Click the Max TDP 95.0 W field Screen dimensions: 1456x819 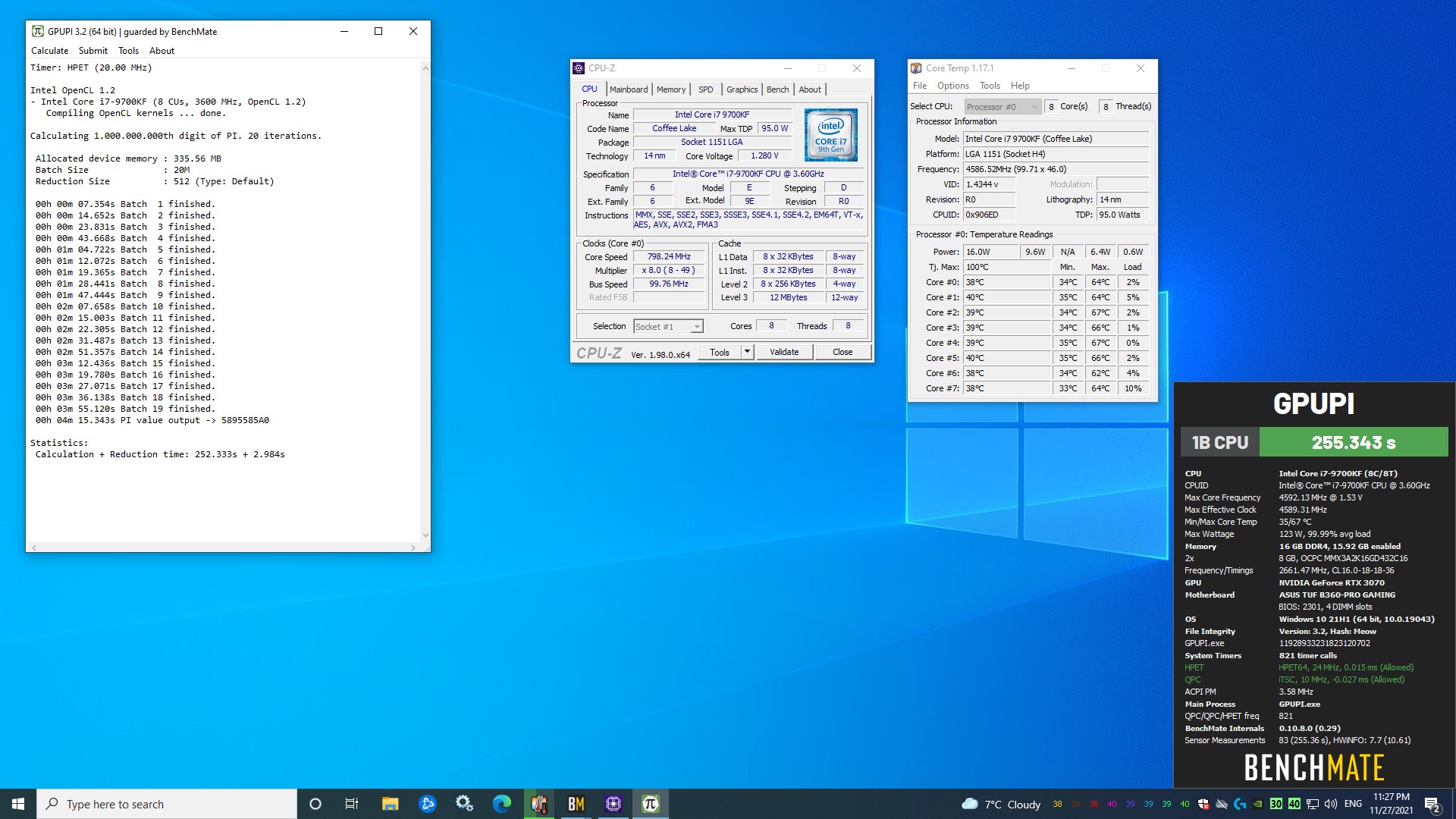coord(775,129)
